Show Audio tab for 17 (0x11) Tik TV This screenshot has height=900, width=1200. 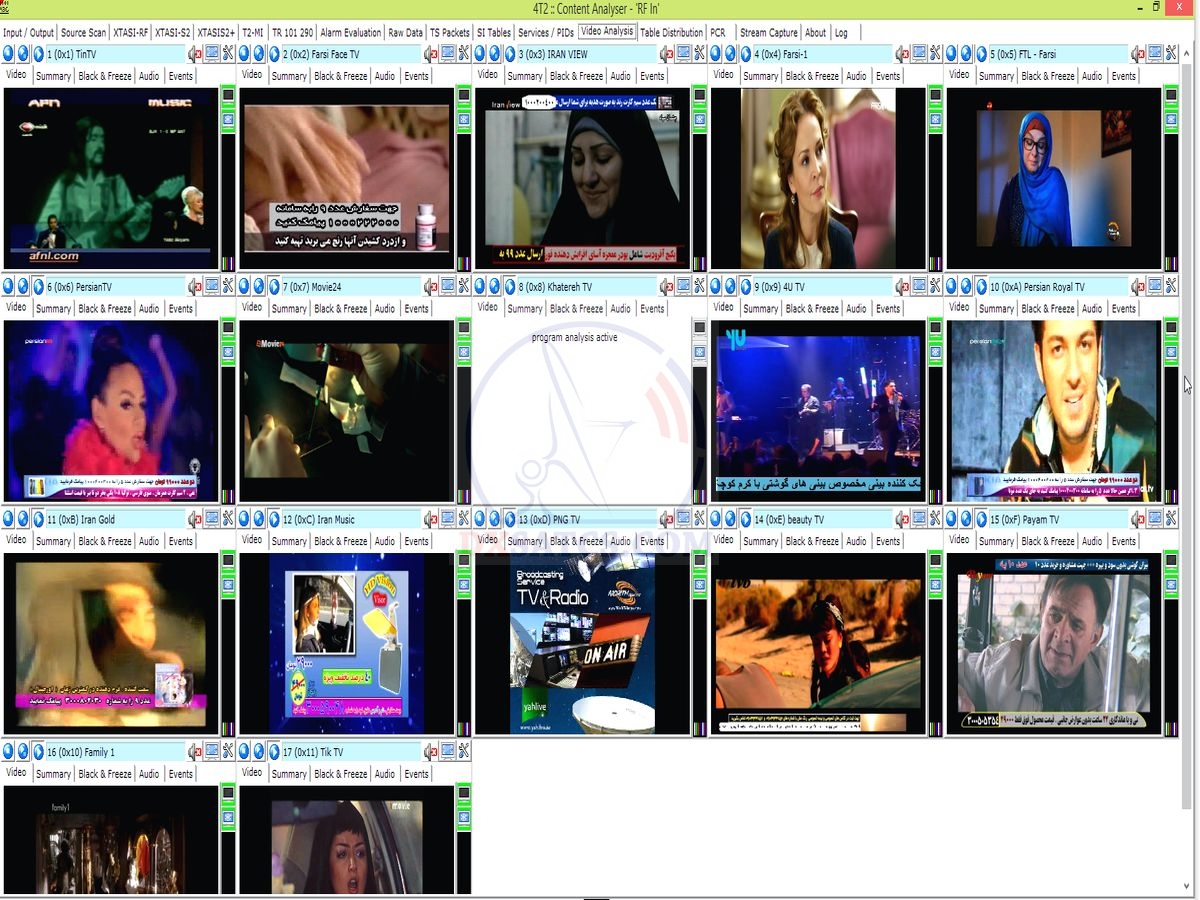pyautogui.click(x=385, y=774)
